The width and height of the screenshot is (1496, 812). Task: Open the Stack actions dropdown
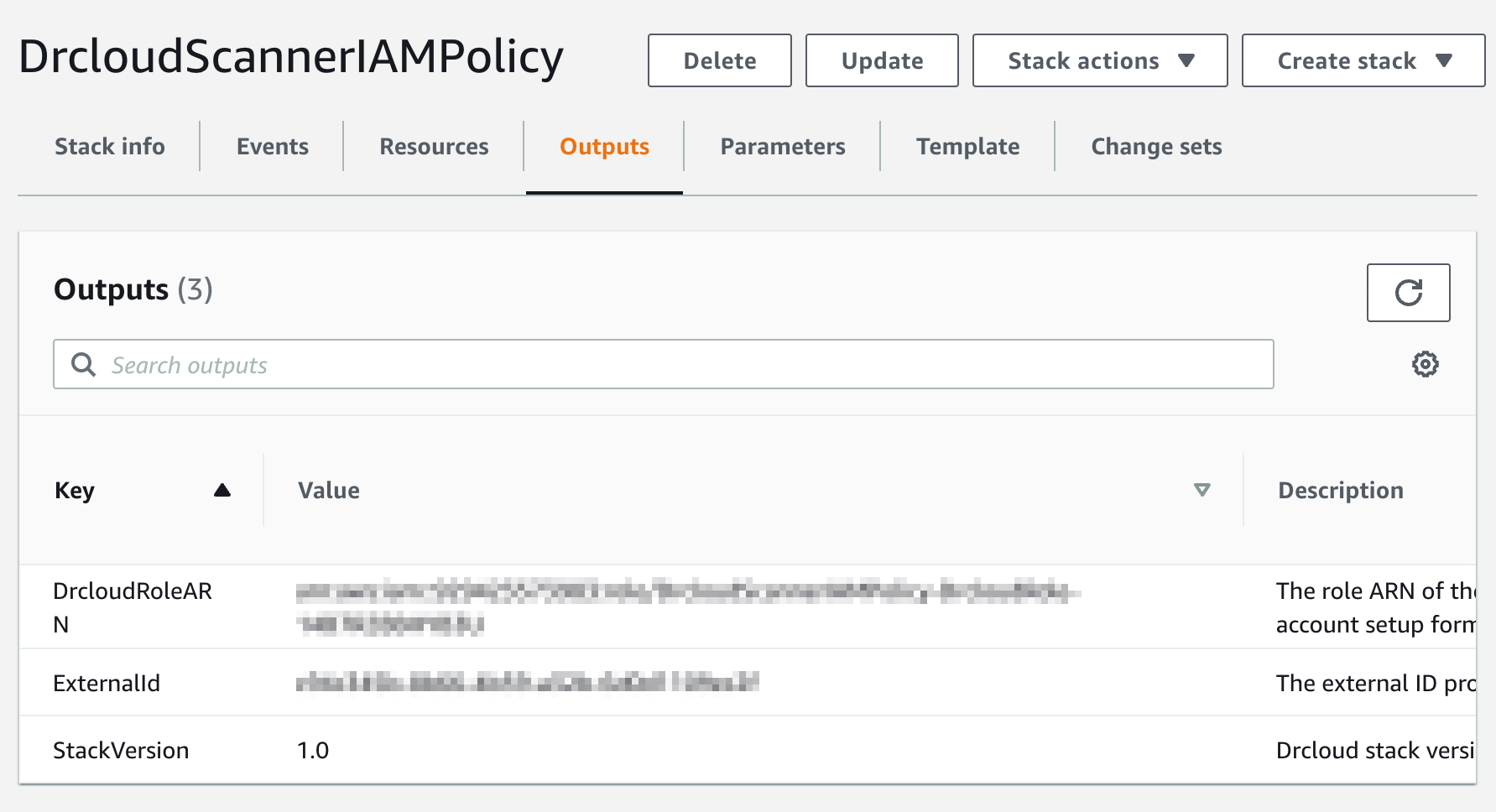tap(1100, 60)
